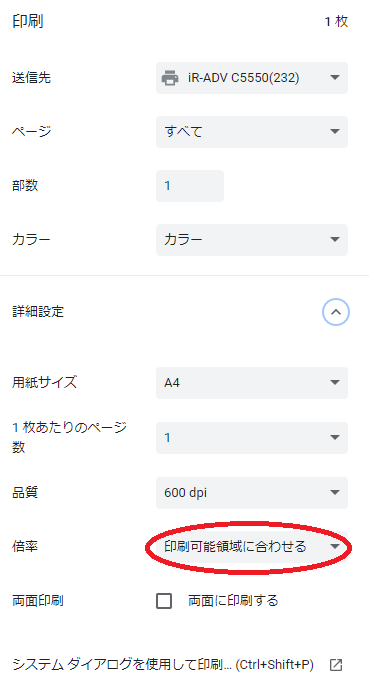Click the arrow of the カラー dropdown

tap(335, 240)
